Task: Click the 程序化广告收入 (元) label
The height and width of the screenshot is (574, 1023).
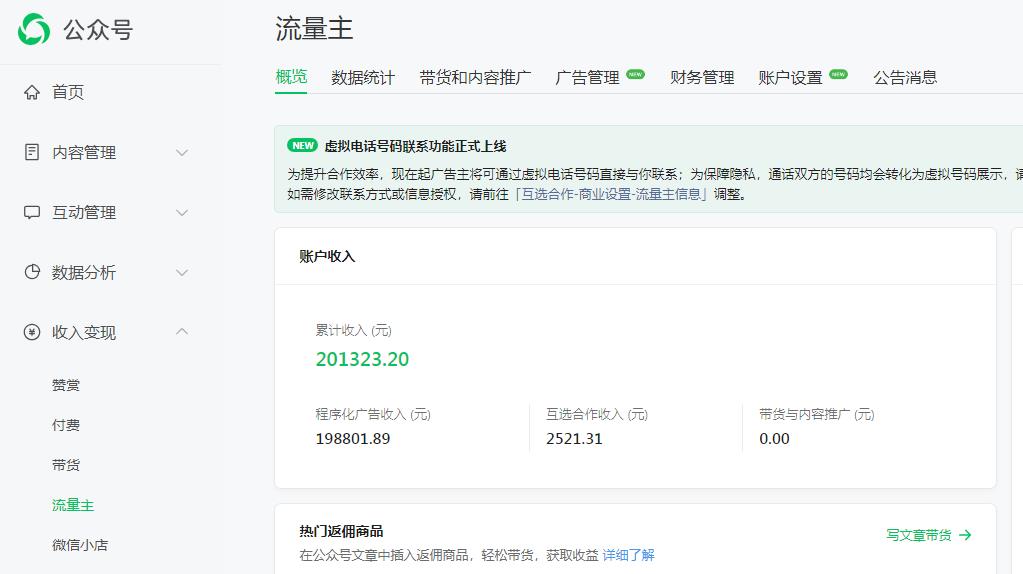Action: pyautogui.click(x=373, y=414)
